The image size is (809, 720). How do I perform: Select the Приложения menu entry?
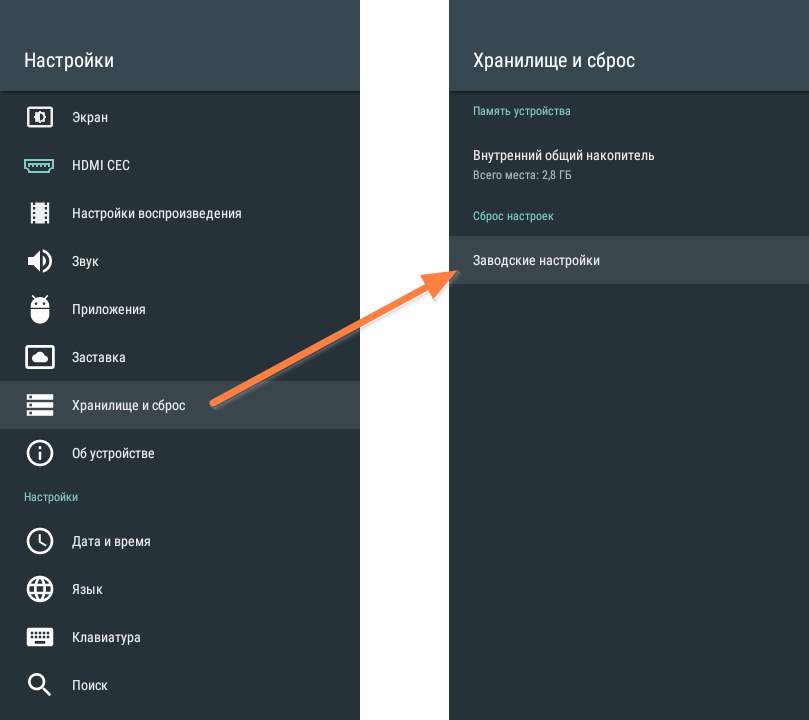click(180, 309)
